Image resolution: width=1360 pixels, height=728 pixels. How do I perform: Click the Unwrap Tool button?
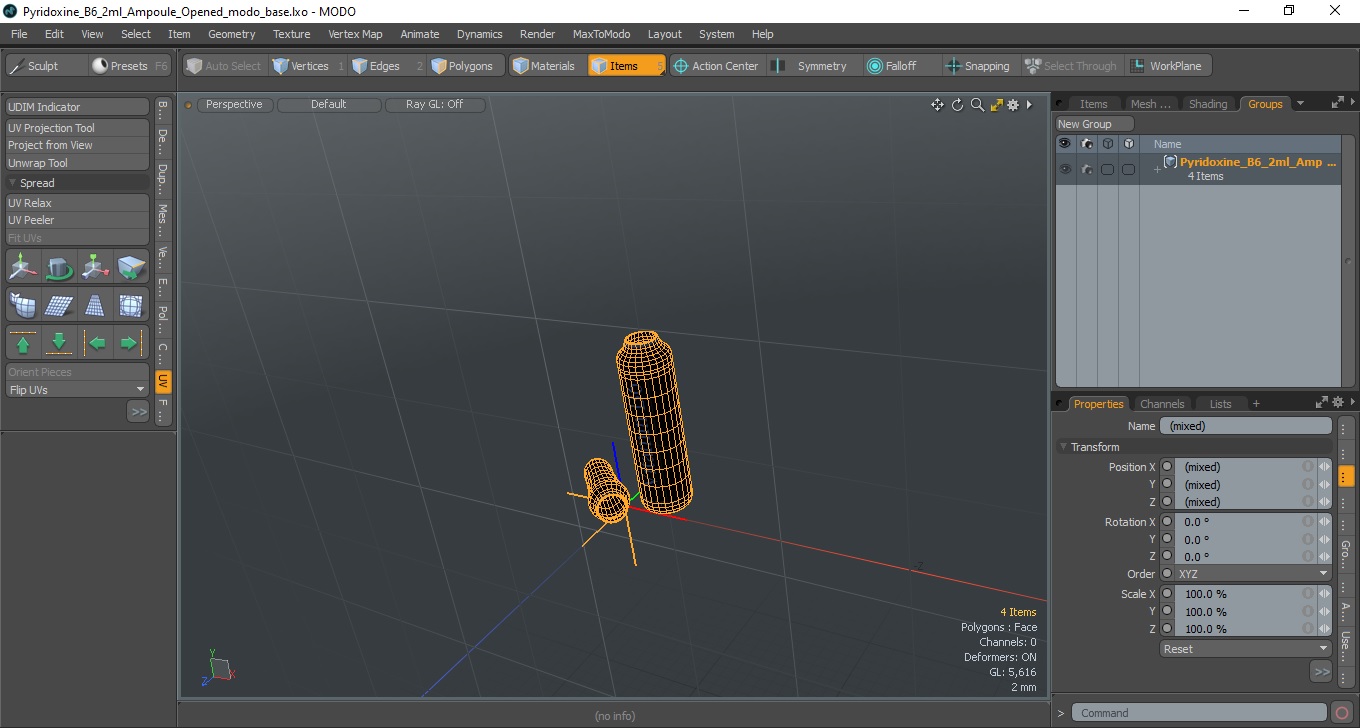77,163
